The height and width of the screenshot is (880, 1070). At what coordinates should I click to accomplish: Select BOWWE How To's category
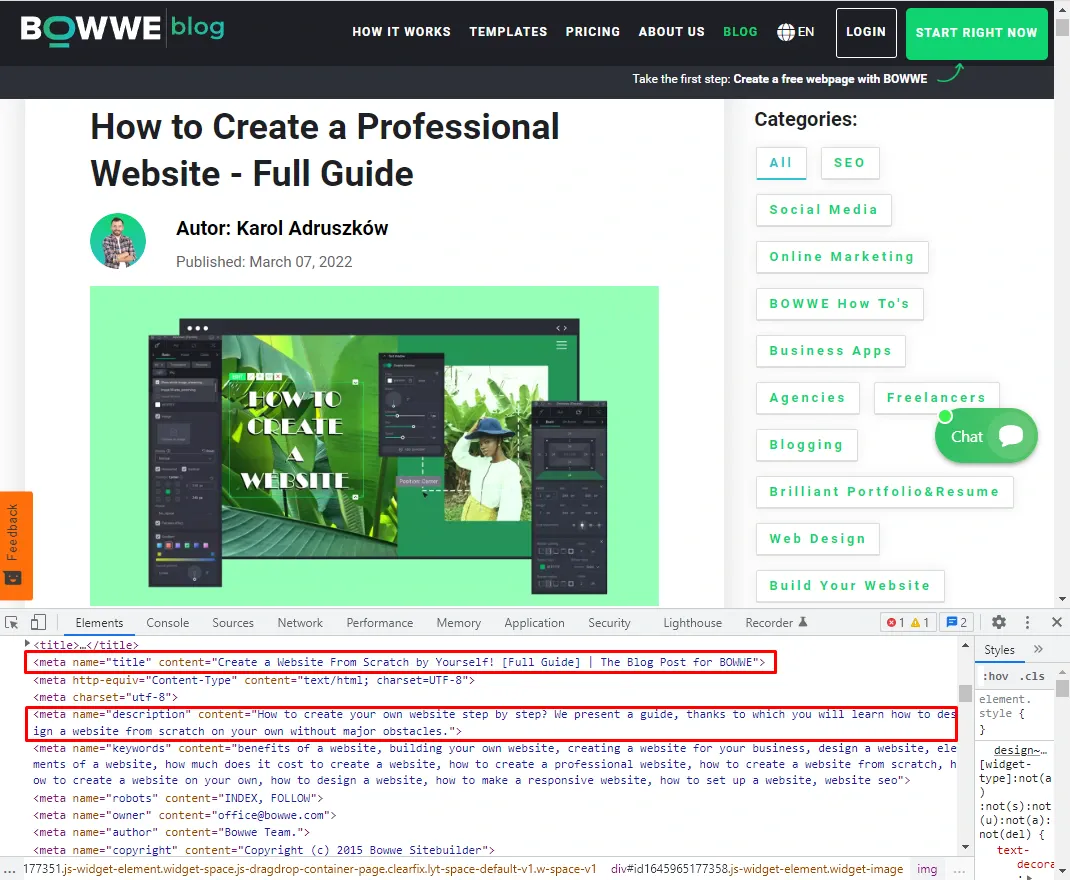839,304
